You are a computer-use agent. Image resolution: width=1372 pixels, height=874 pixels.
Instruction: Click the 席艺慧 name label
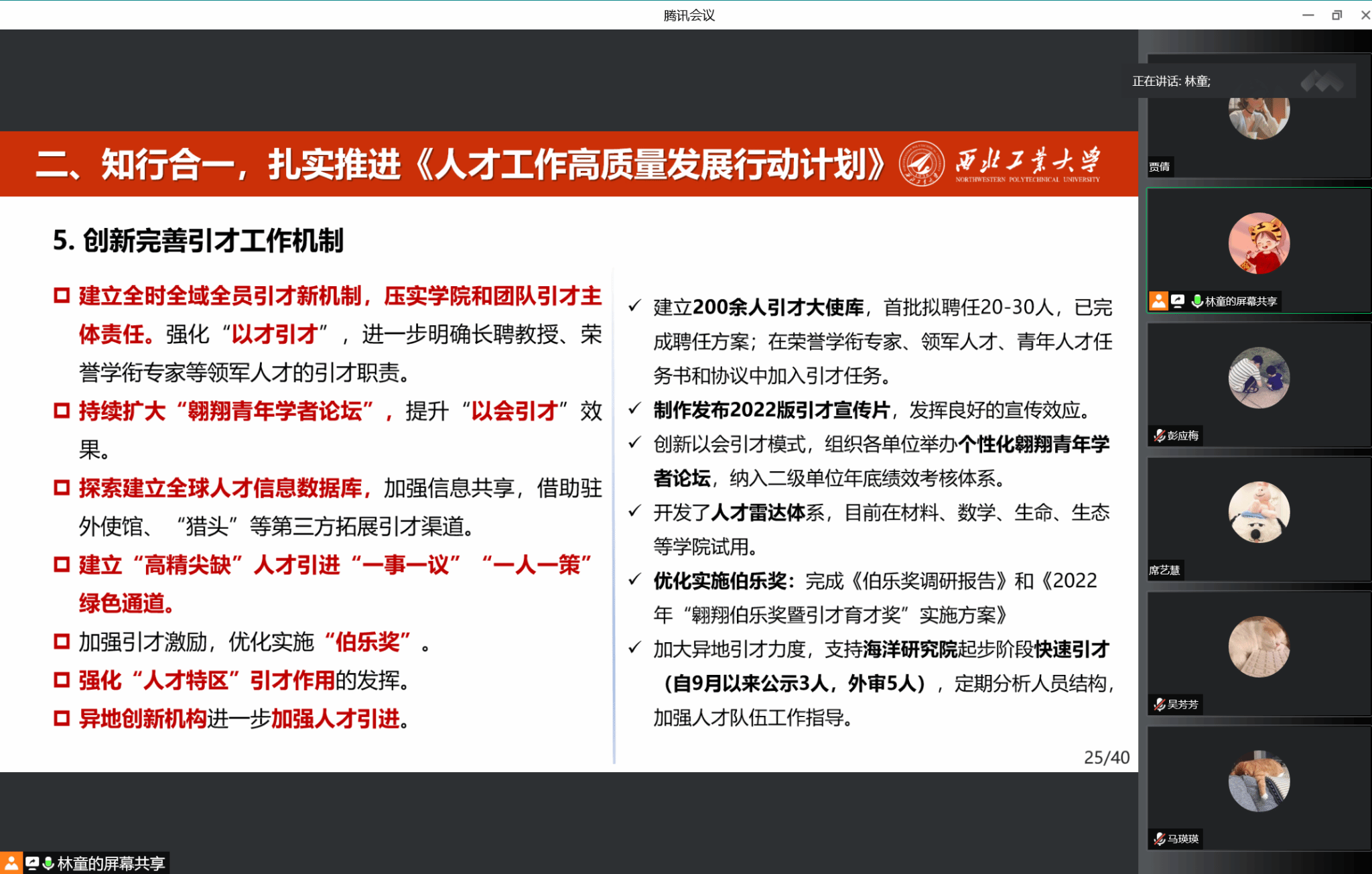click(x=1164, y=570)
